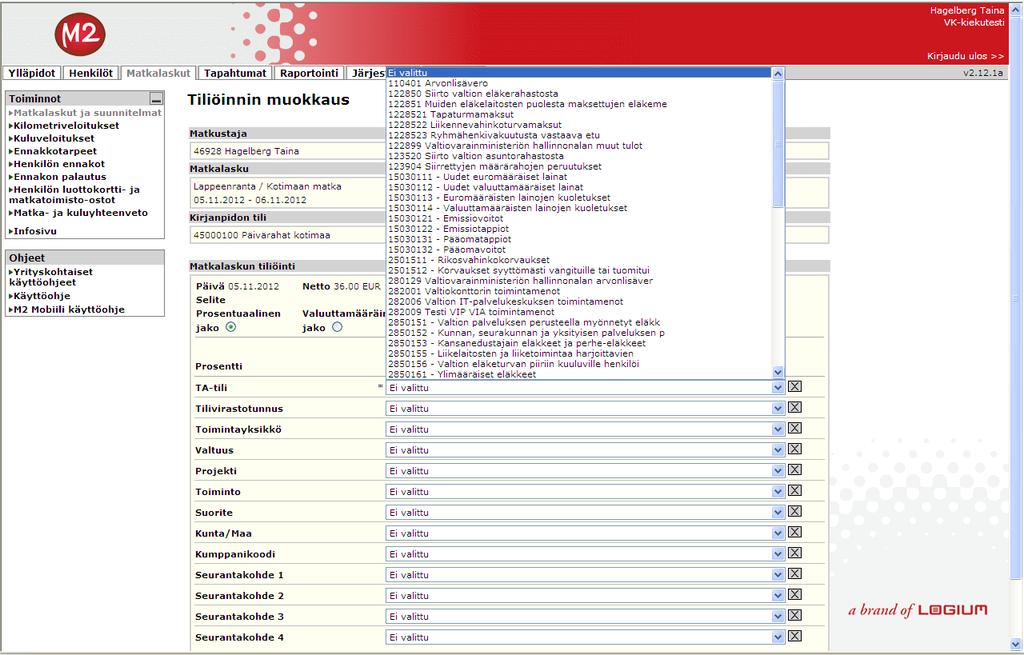Log out via Kirjaudu ulos link

(965, 56)
